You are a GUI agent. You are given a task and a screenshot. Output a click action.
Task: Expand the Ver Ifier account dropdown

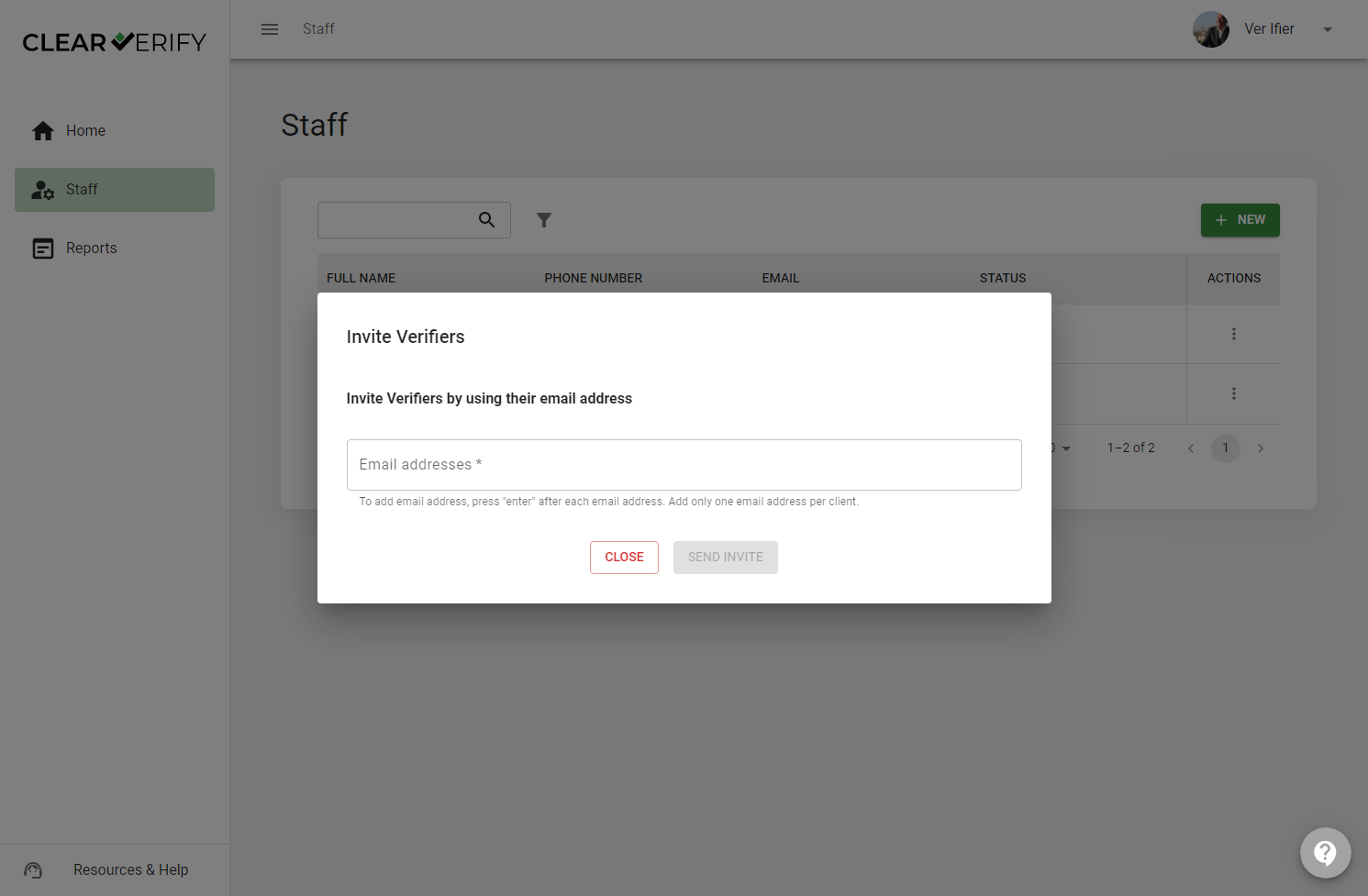point(1327,29)
